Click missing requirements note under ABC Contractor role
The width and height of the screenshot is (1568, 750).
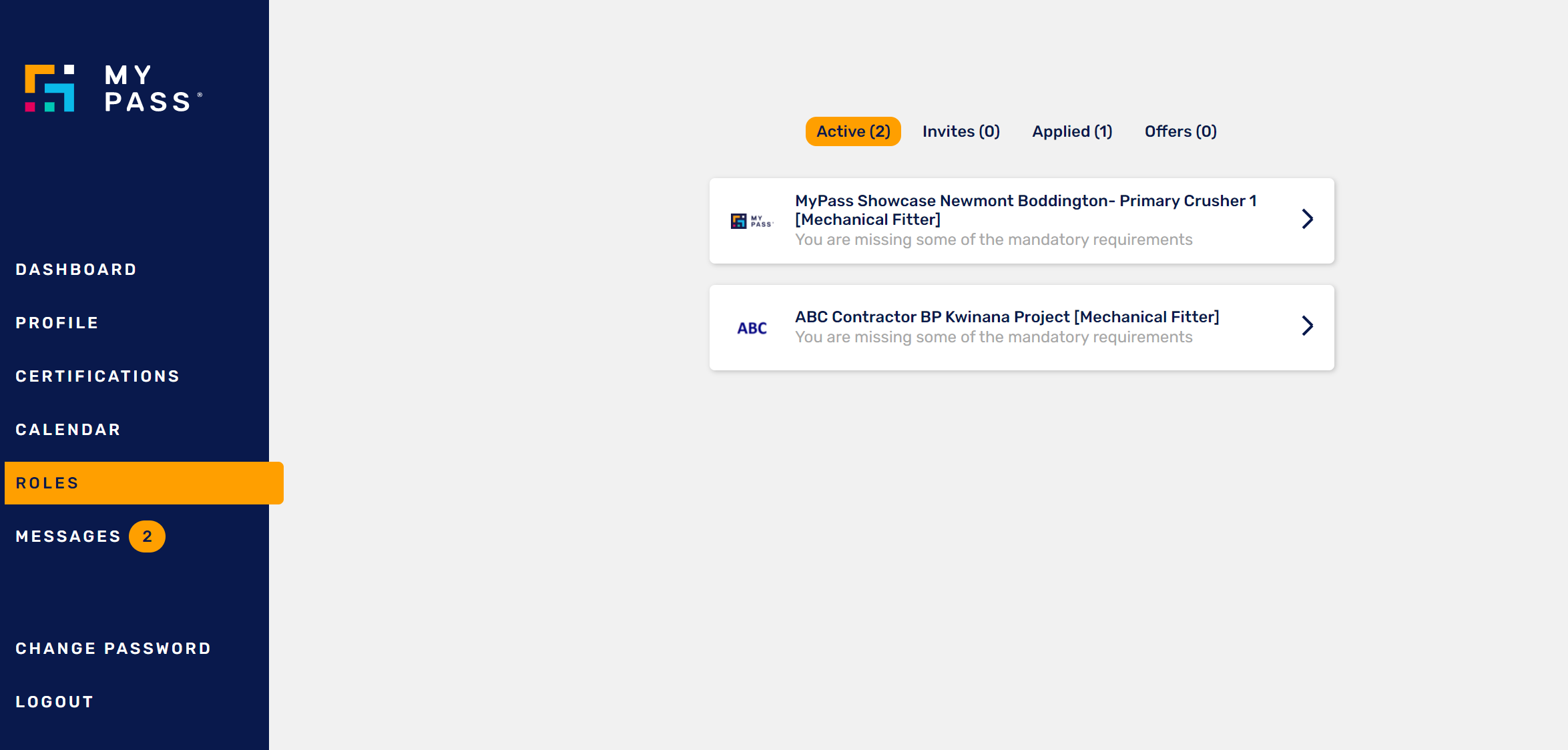pos(994,337)
